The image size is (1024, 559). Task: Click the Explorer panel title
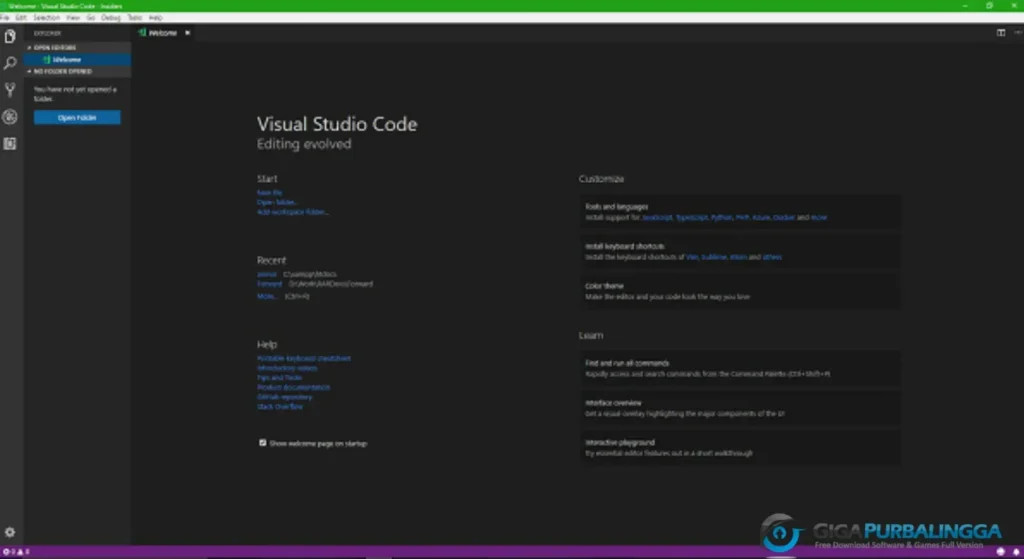pos(47,33)
